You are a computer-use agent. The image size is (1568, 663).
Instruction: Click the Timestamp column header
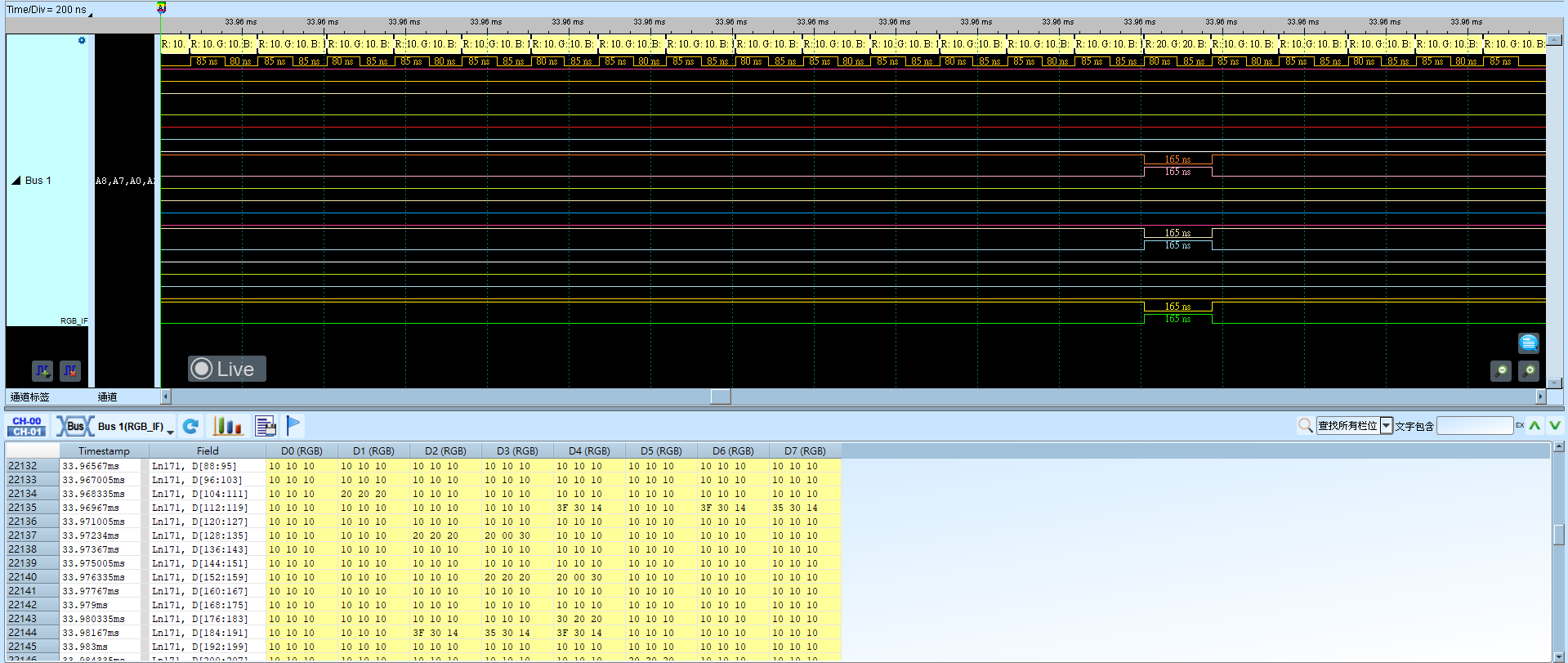pos(104,450)
